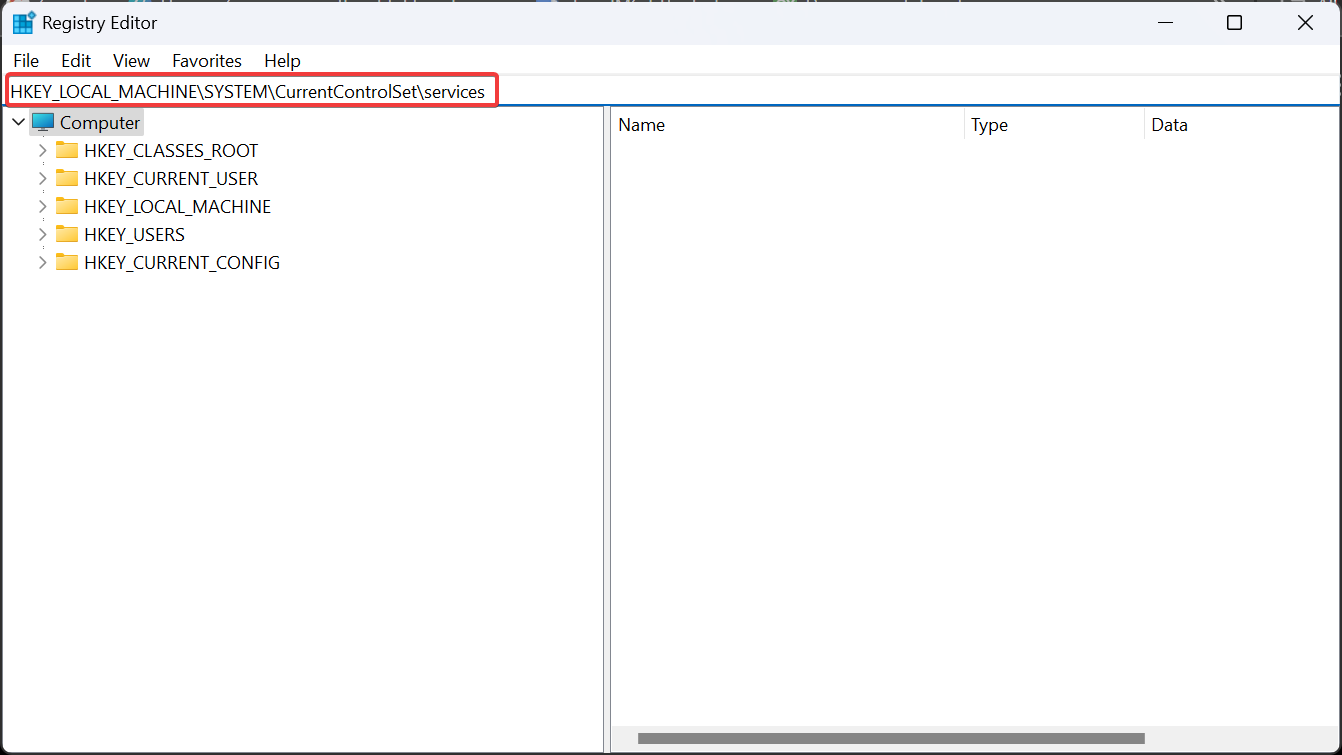Expand HKEY_USERS chevron

coord(42,235)
